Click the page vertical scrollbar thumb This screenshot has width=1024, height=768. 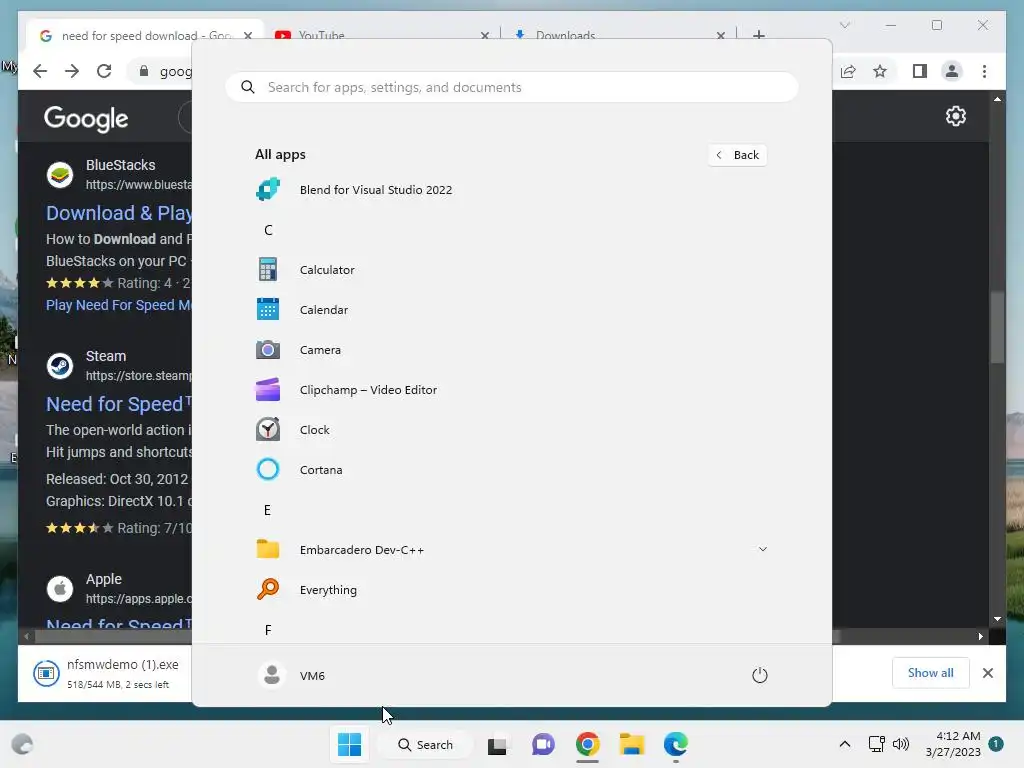click(x=997, y=327)
